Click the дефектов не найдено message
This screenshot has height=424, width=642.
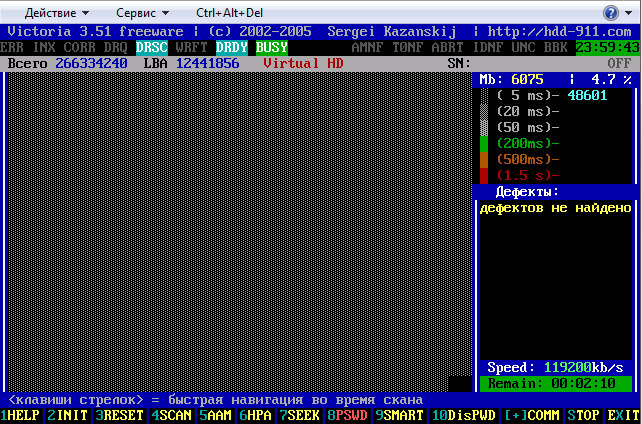coord(555,208)
